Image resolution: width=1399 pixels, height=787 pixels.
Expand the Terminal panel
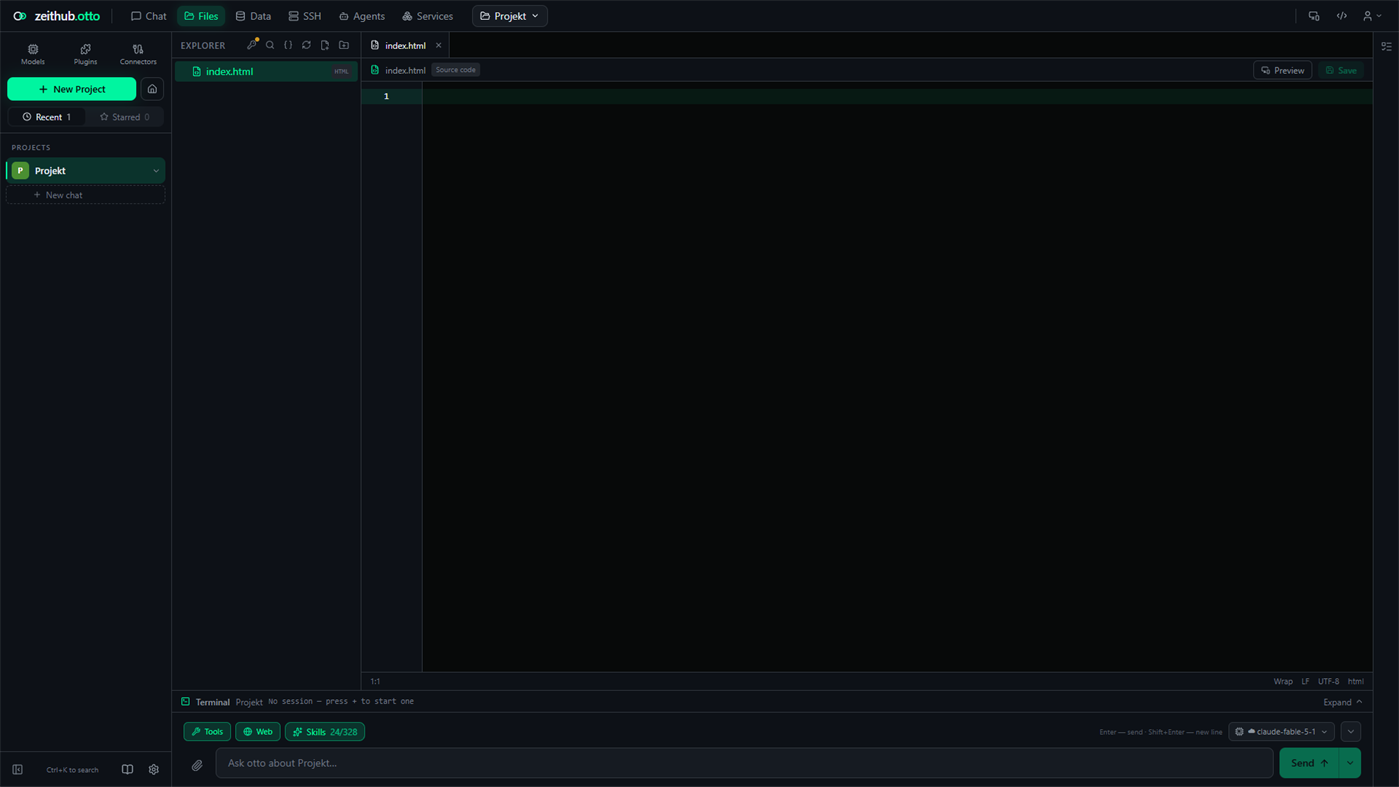(x=1342, y=702)
